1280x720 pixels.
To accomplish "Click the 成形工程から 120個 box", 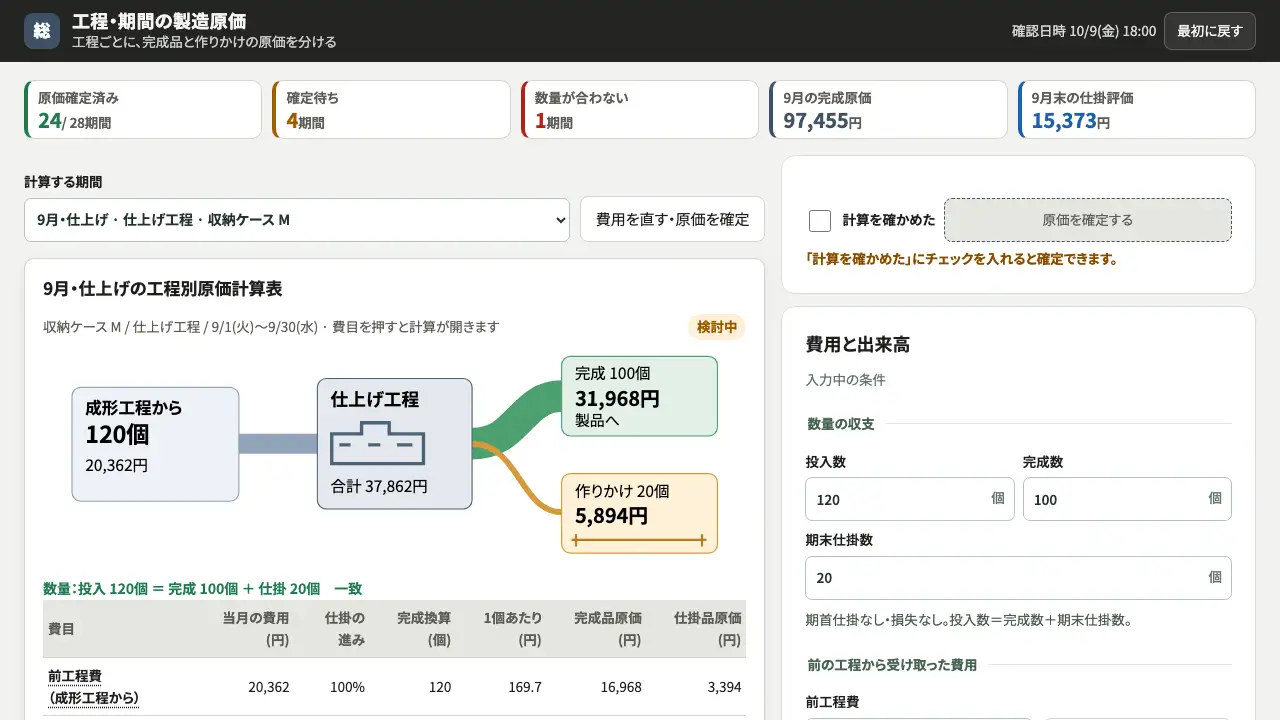I will tap(155, 444).
